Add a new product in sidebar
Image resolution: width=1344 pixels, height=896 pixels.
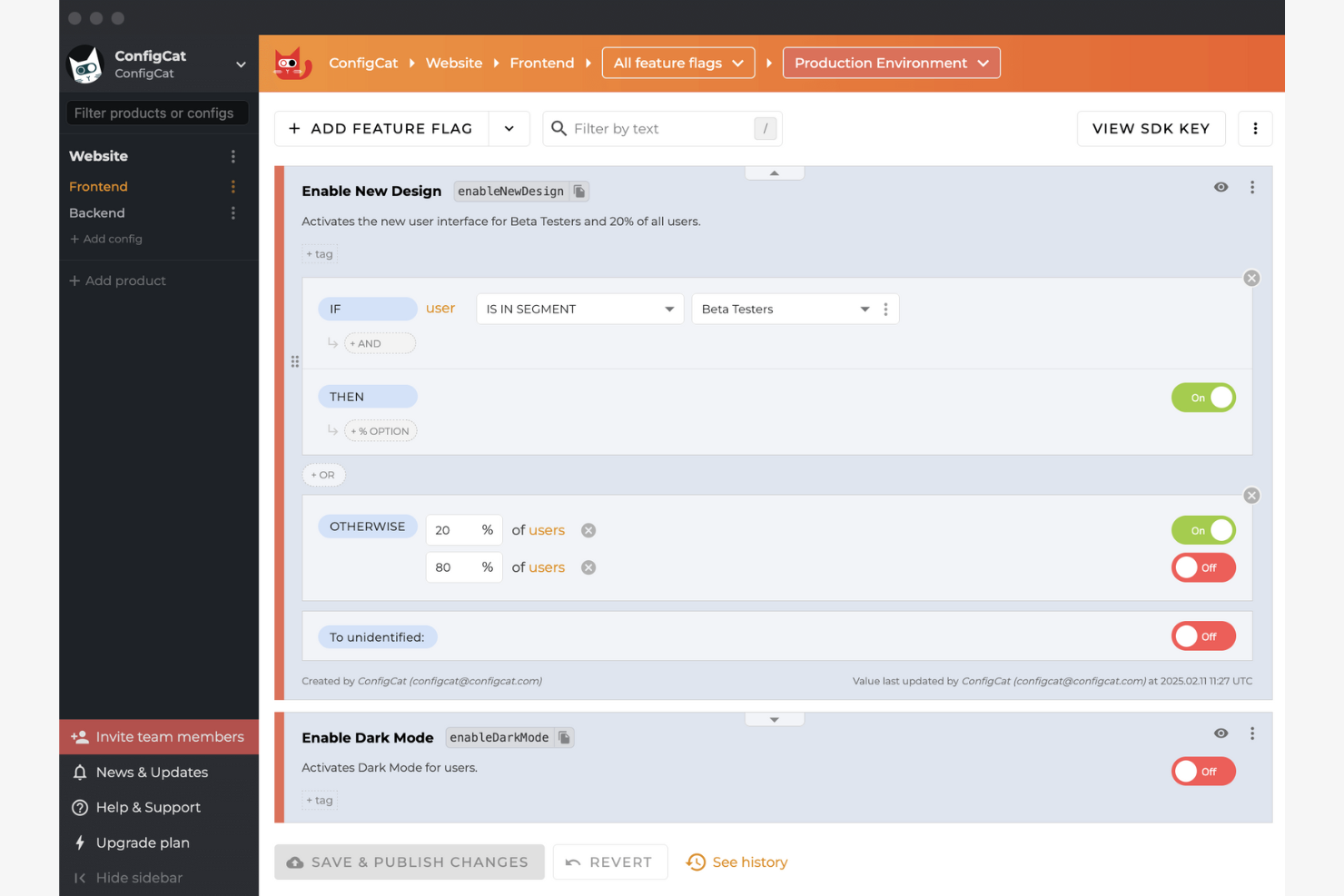[117, 281]
